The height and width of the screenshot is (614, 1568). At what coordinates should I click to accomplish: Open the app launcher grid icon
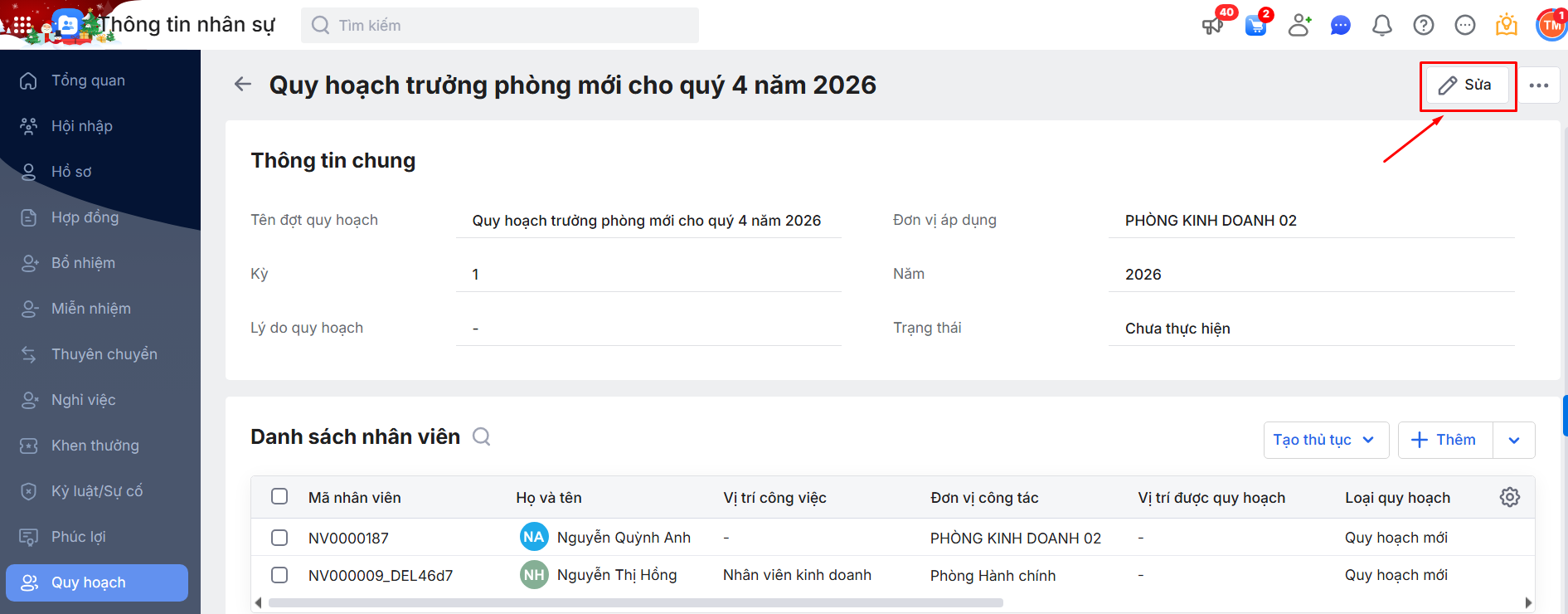pos(22,26)
